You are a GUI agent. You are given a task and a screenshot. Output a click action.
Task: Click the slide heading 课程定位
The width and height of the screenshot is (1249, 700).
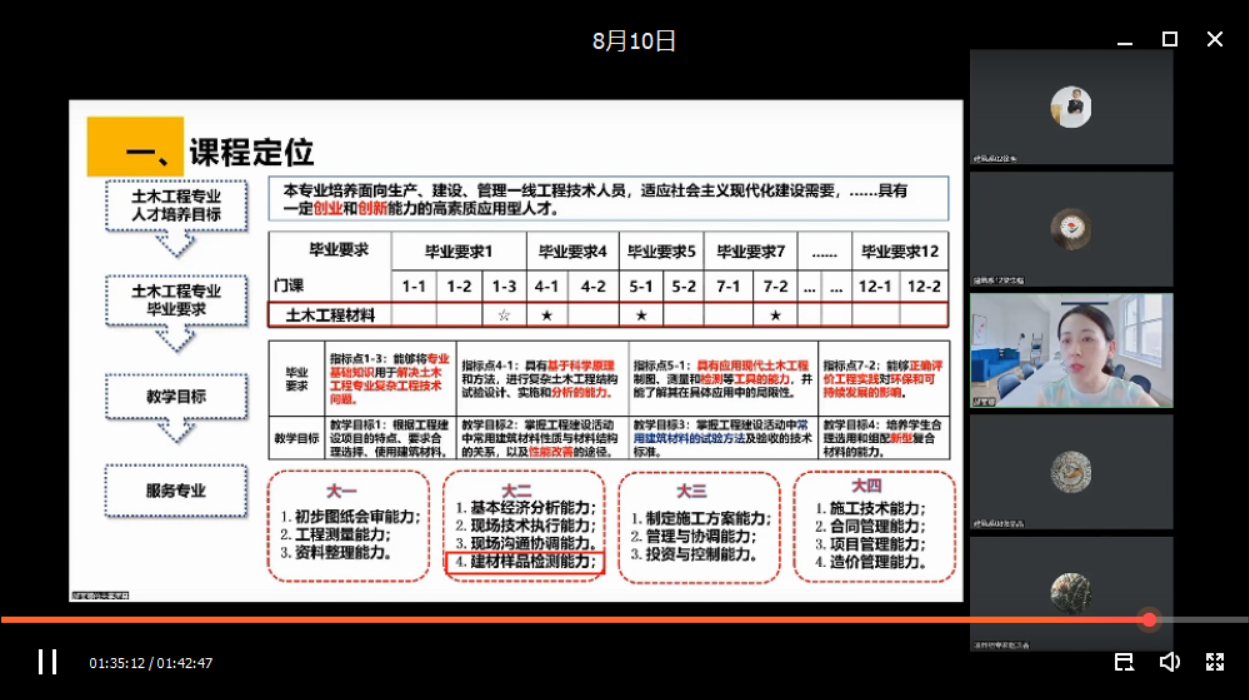pos(251,152)
